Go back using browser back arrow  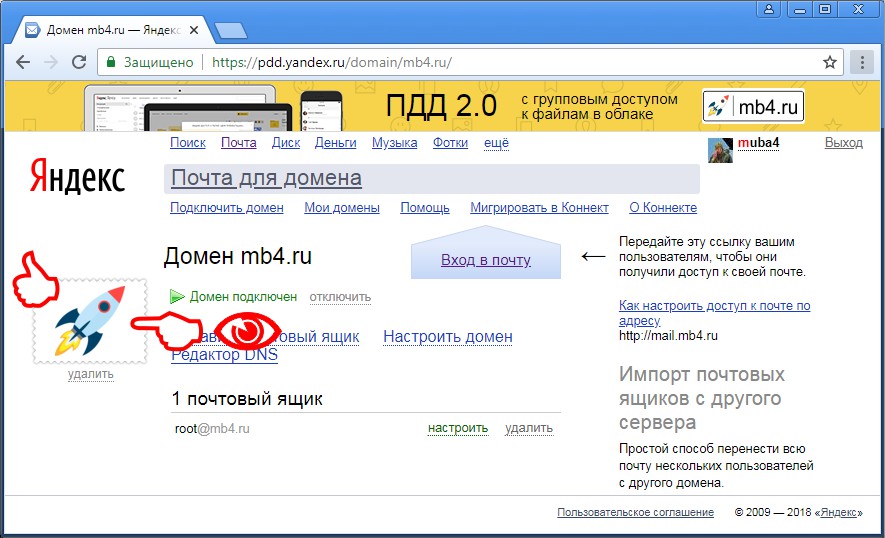23,62
